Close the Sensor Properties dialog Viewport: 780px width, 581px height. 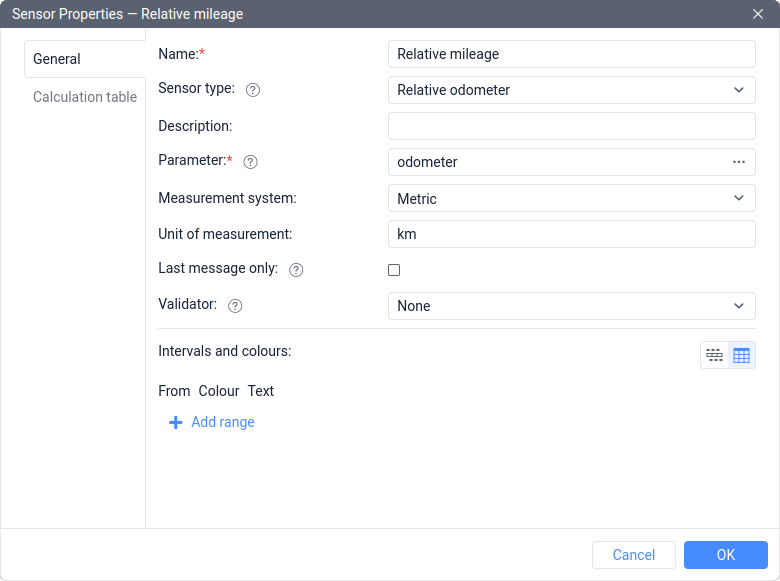click(x=758, y=14)
